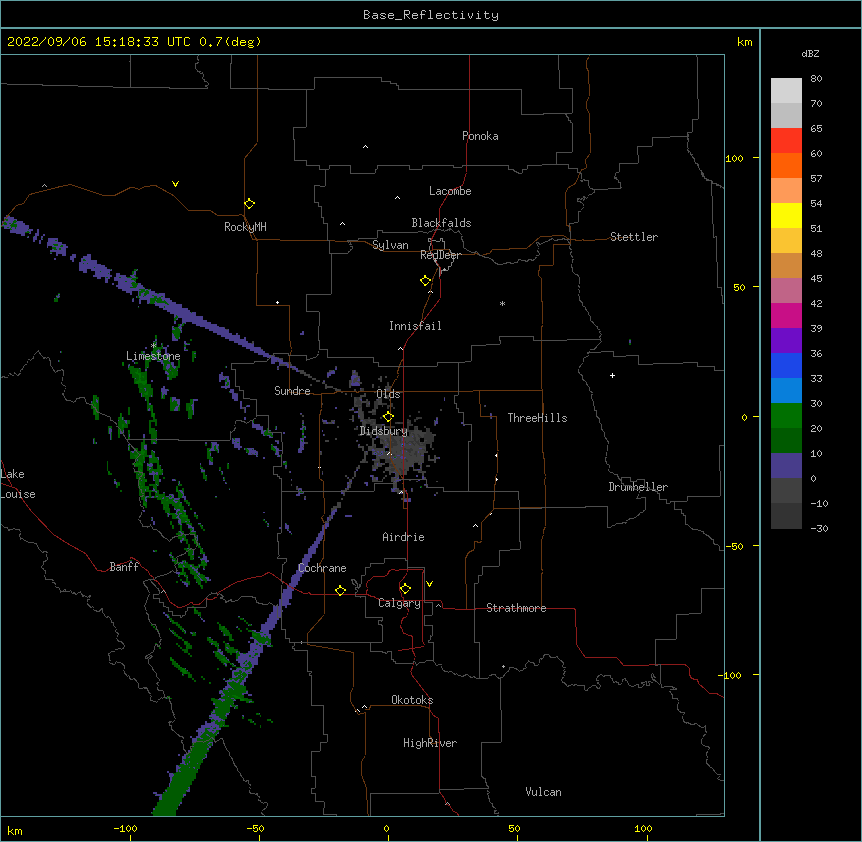Click the dBZ legend heading

coord(810,53)
